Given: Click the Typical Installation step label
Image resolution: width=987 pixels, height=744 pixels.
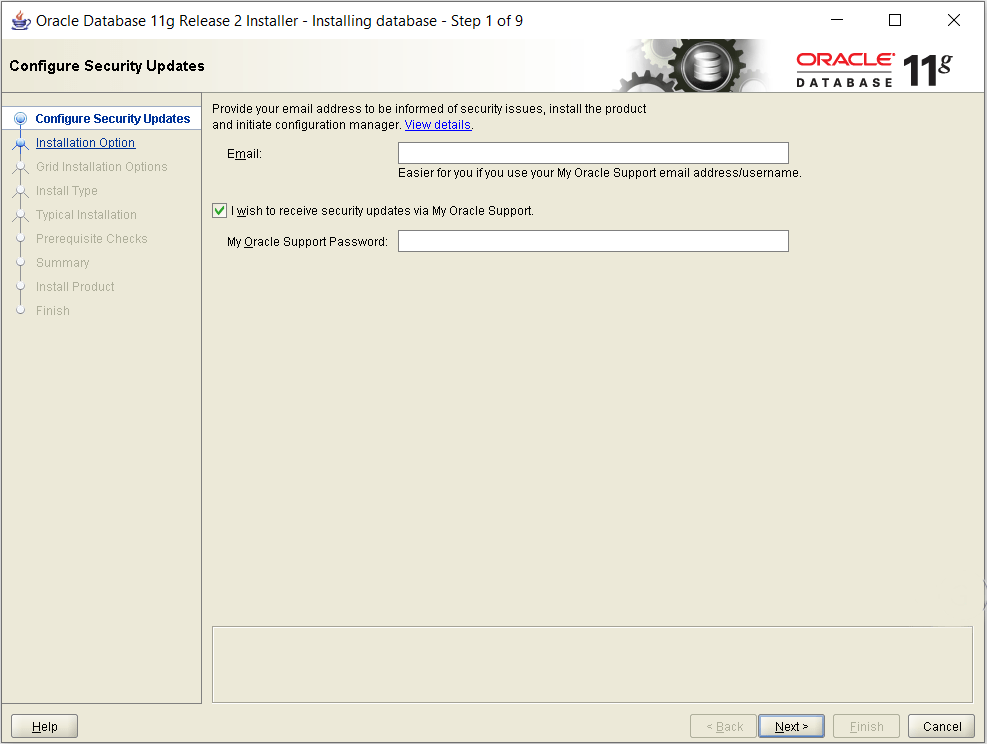Looking at the screenshot, I should tap(86, 215).
